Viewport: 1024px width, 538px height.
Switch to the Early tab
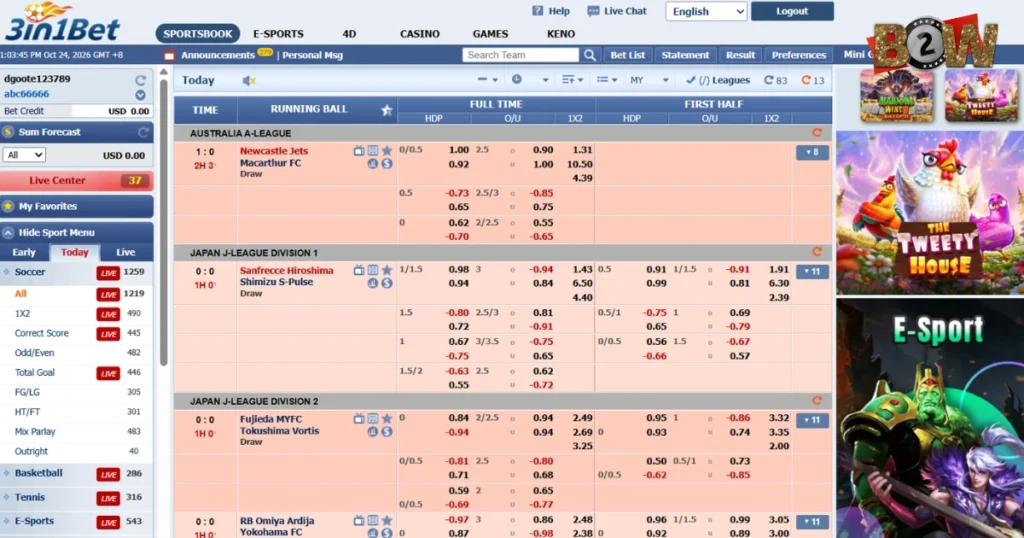coord(24,252)
